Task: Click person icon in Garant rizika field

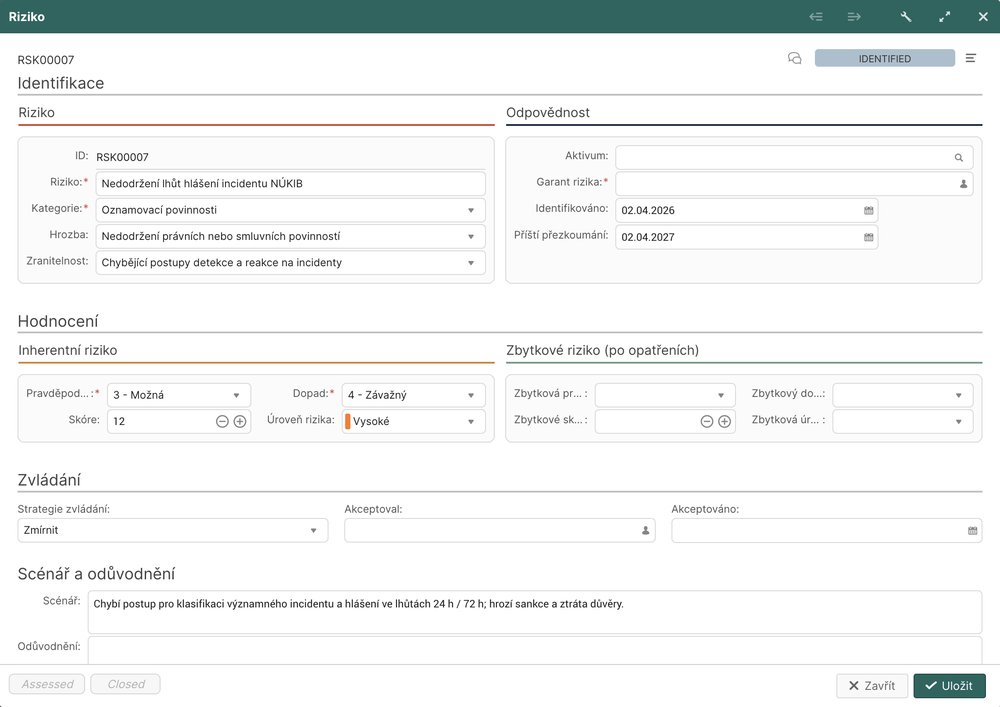Action: click(x=963, y=184)
